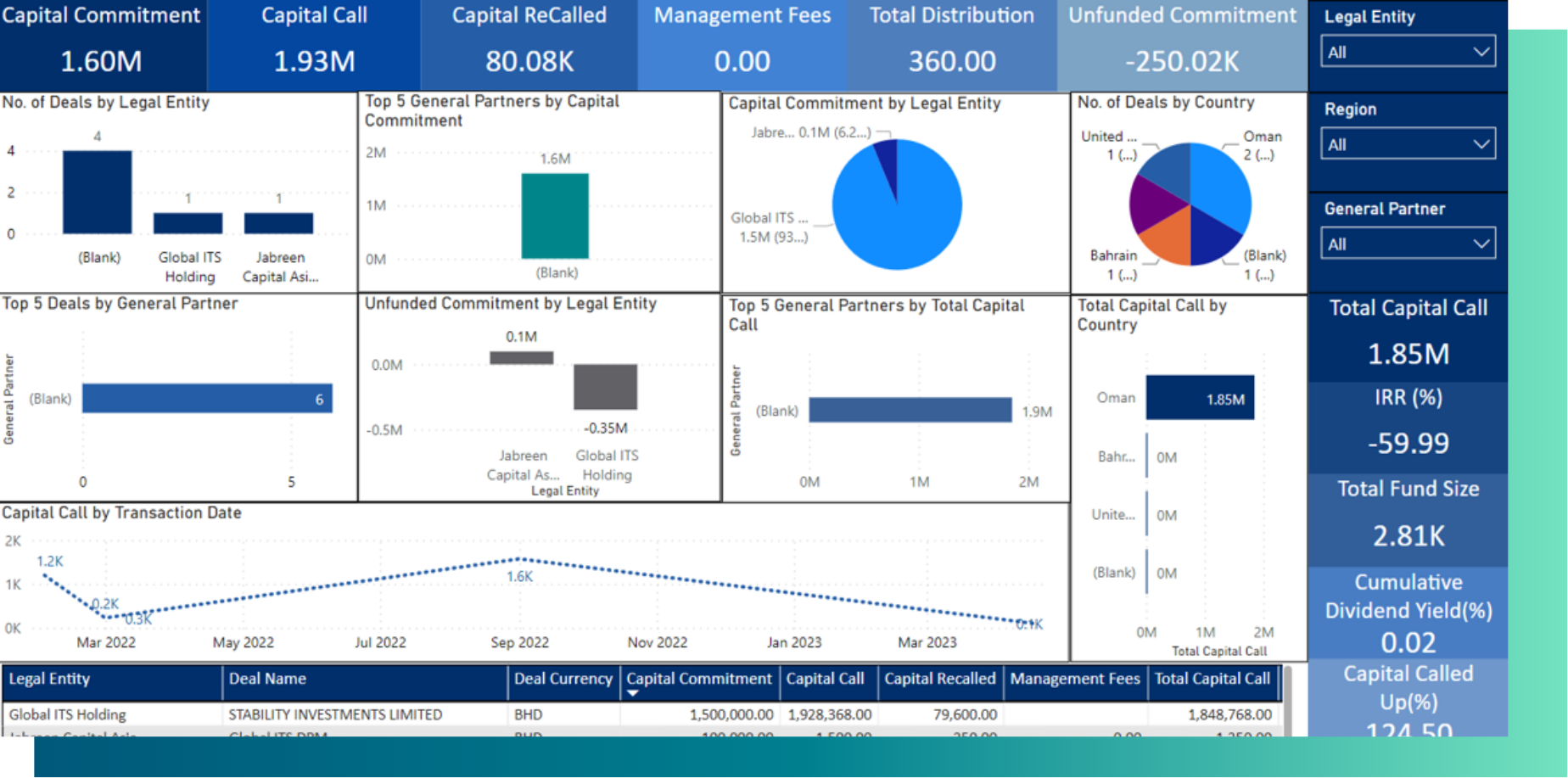
Task: Click the sort arrow under Capital Commitment header
Action: tap(632, 694)
